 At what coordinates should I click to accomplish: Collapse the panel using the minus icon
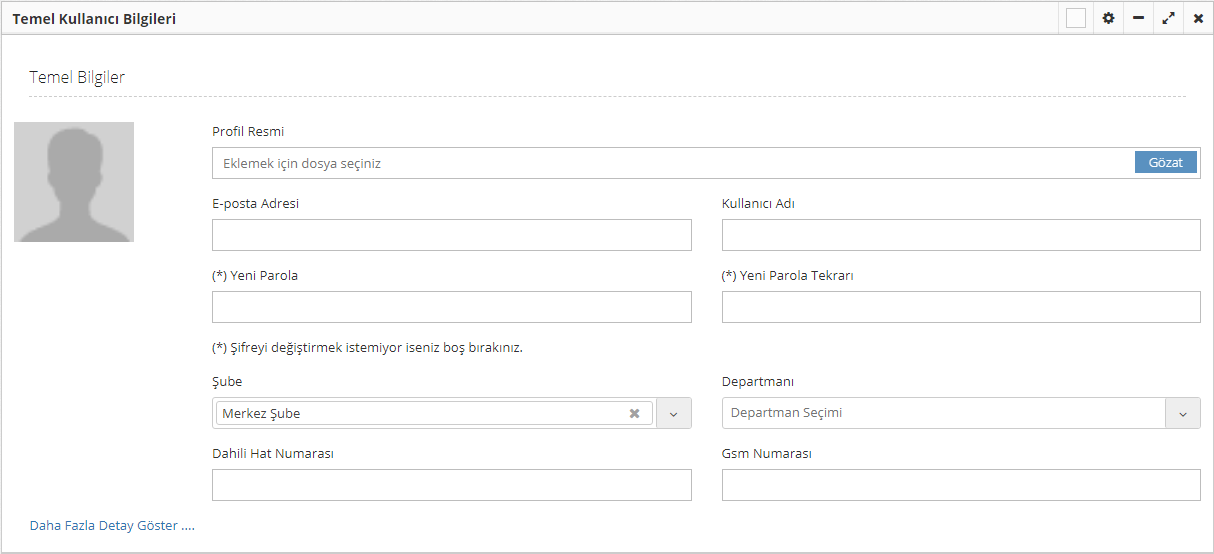coord(1138,18)
